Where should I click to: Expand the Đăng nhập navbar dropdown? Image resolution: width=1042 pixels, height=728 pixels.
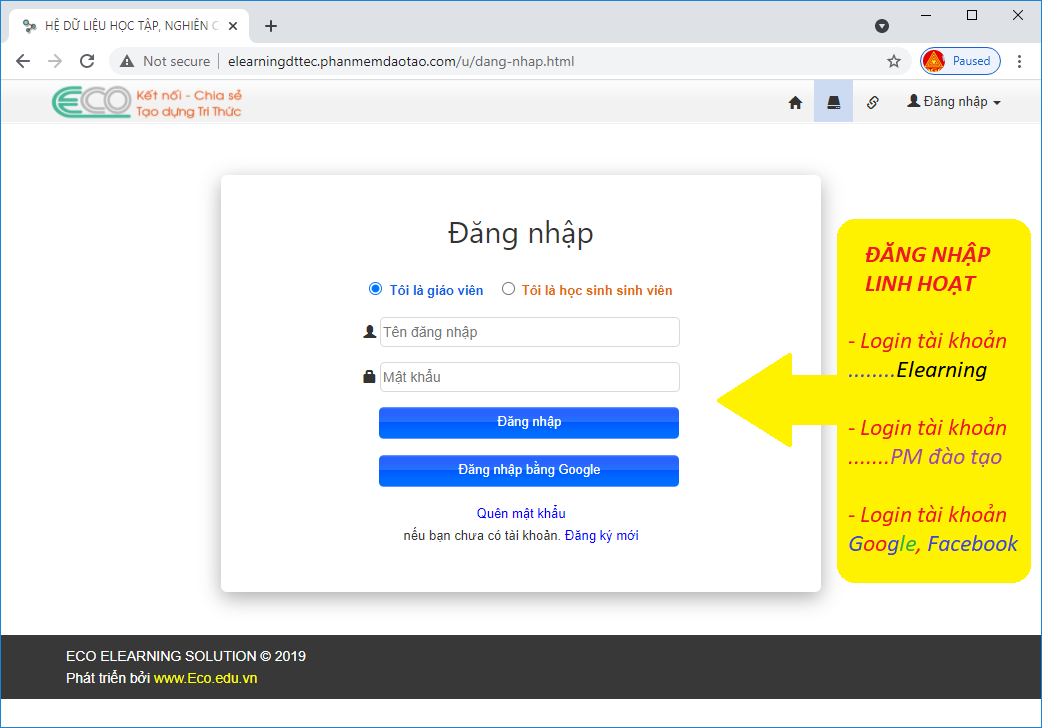pos(953,102)
